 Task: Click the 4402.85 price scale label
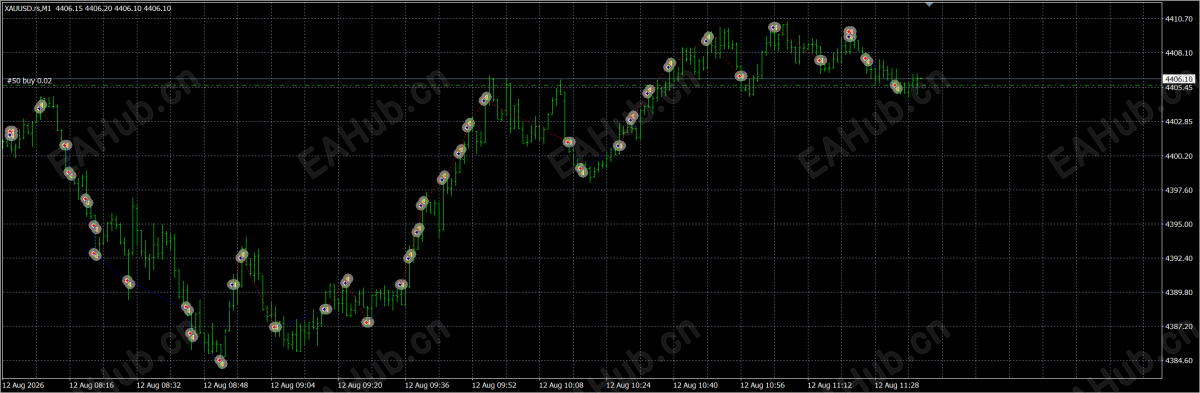[1178, 122]
